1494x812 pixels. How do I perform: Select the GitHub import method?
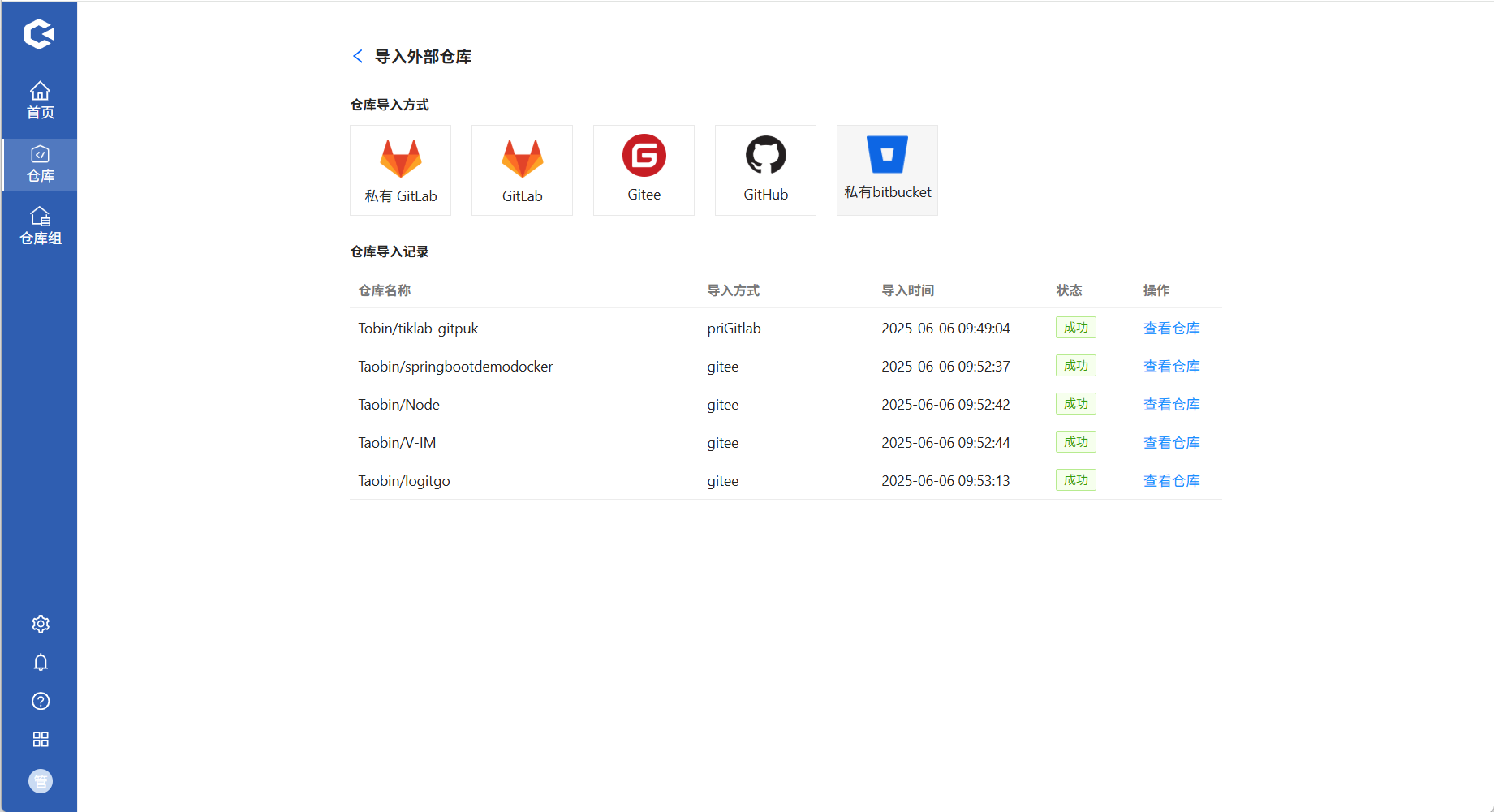point(764,170)
